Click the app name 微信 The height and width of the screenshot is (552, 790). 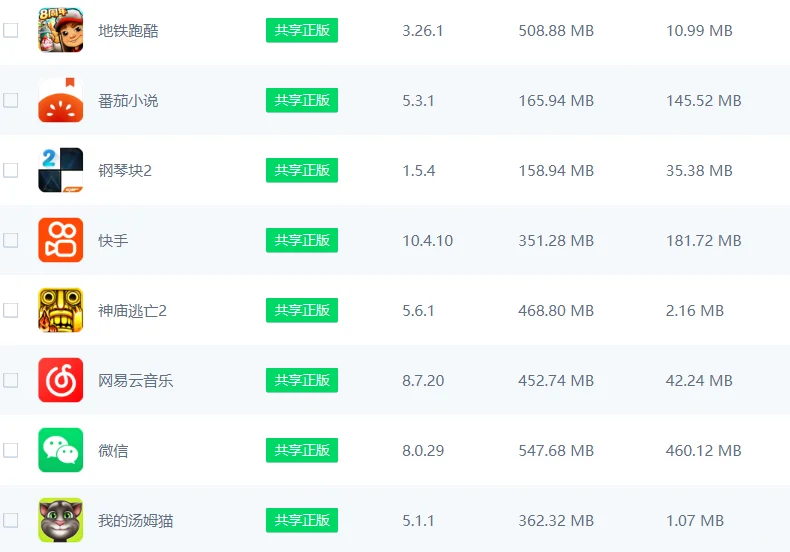(113, 451)
